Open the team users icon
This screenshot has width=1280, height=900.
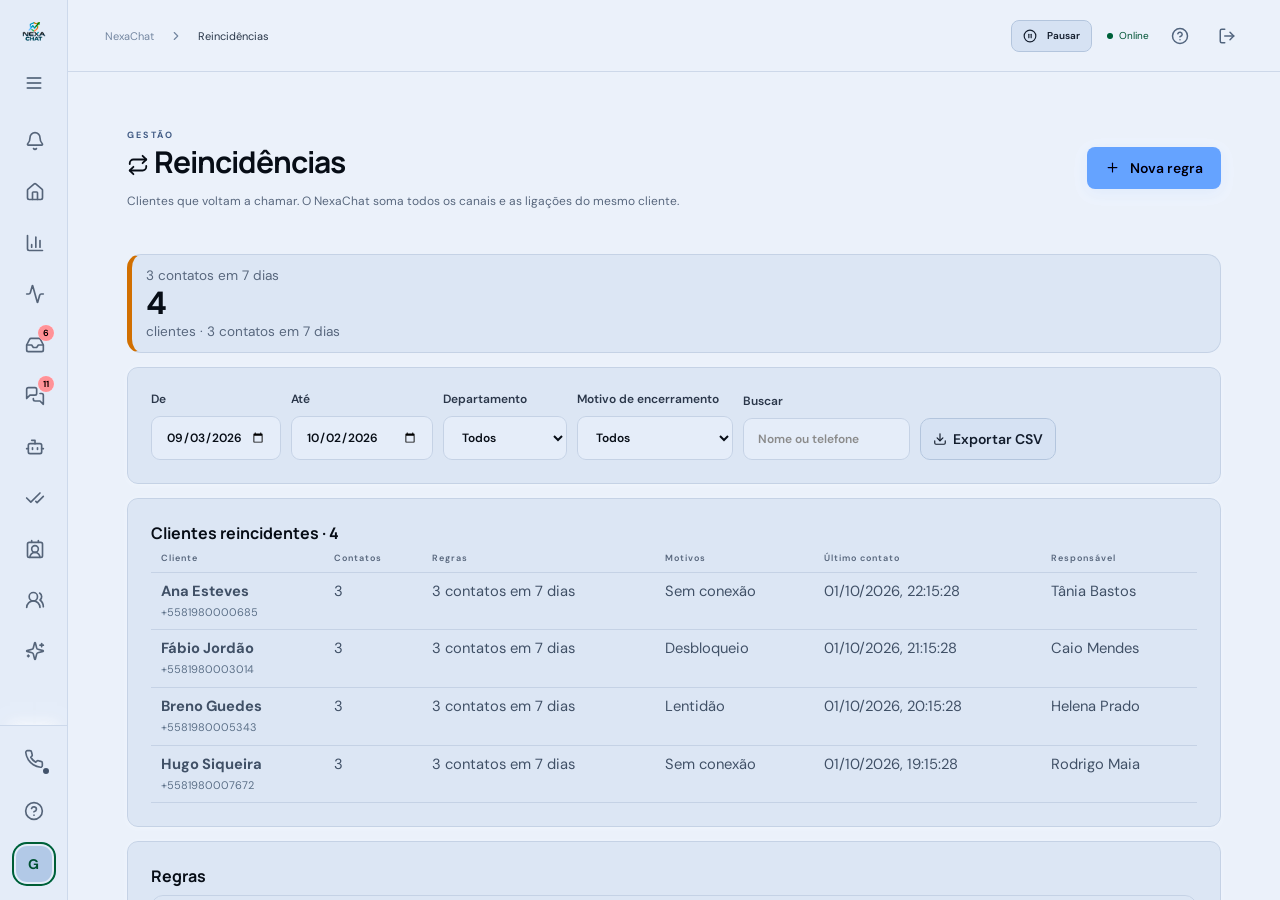click(34, 600)
